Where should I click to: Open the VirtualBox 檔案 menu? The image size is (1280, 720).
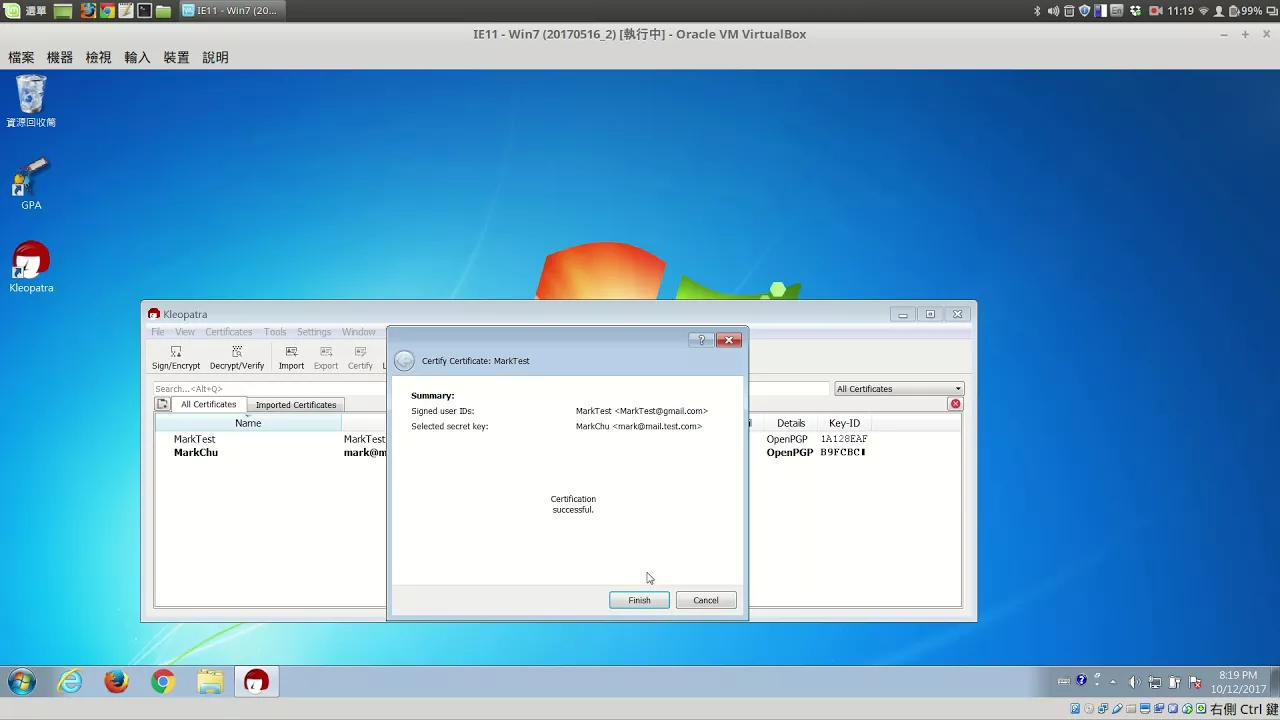coord(21,58)
